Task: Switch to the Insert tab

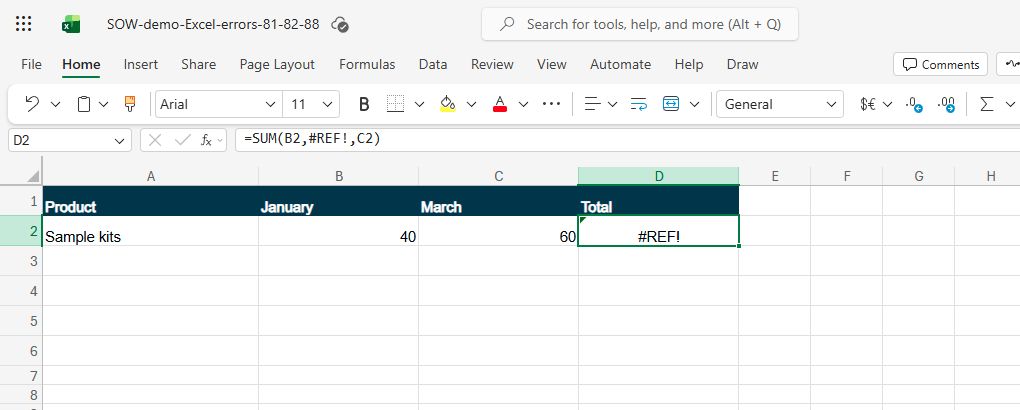Action: (x=141, y=64)
